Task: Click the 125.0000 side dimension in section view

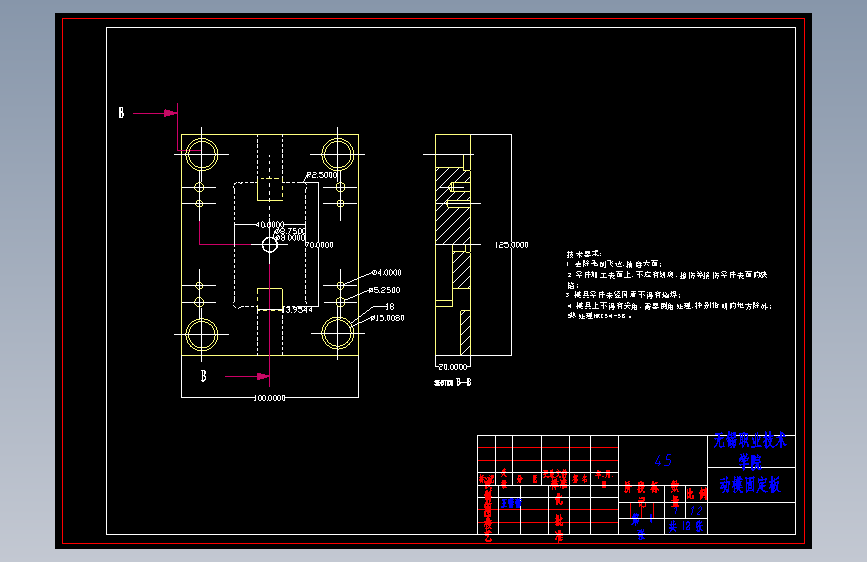Action: 511,244
